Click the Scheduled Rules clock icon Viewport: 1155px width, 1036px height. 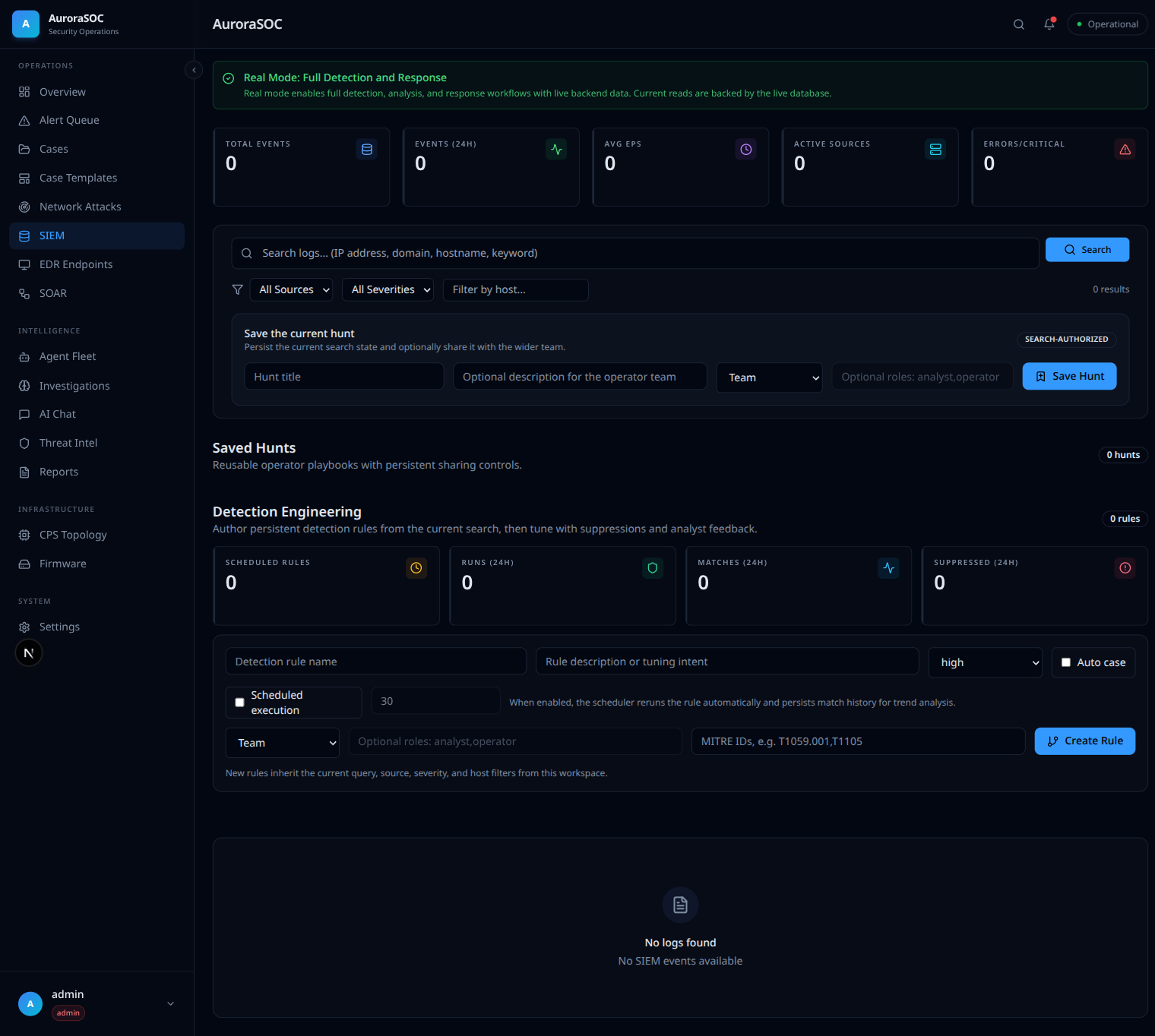[416, 568]
